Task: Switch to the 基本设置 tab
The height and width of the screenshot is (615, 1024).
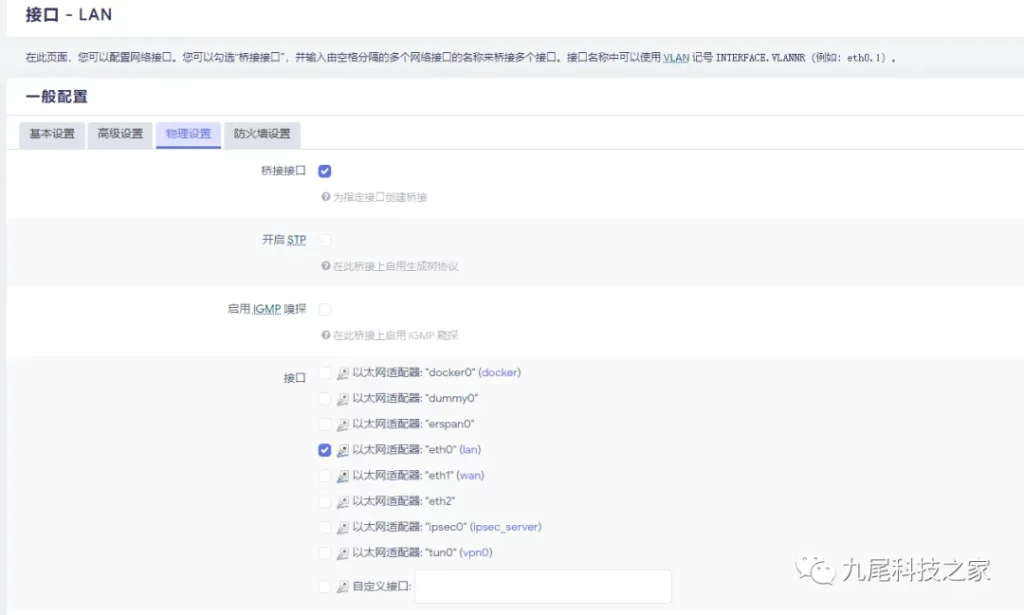Action: point(52,134)
